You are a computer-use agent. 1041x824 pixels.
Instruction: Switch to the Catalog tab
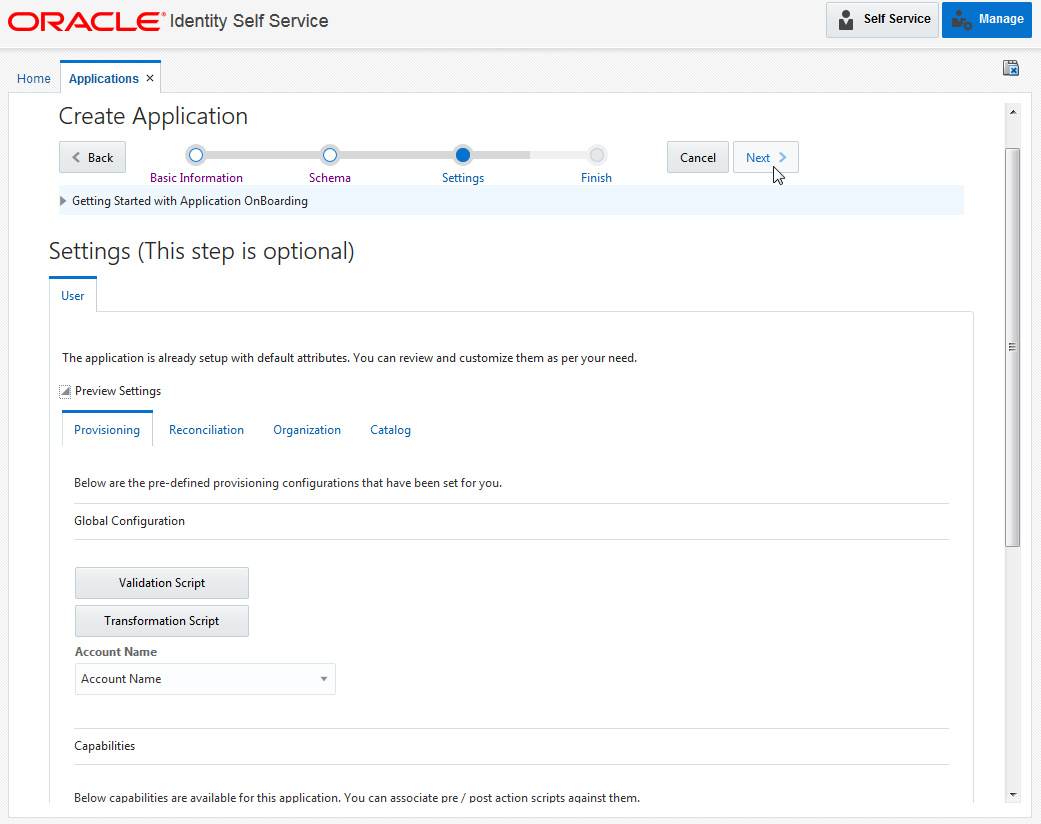[390, 429]
